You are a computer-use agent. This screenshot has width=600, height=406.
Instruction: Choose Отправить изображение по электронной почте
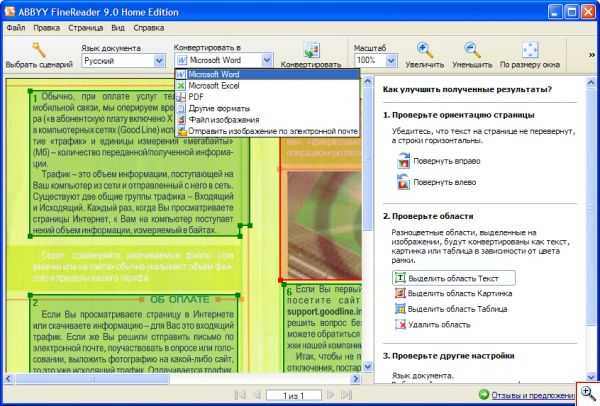click(x=267, y=131)
